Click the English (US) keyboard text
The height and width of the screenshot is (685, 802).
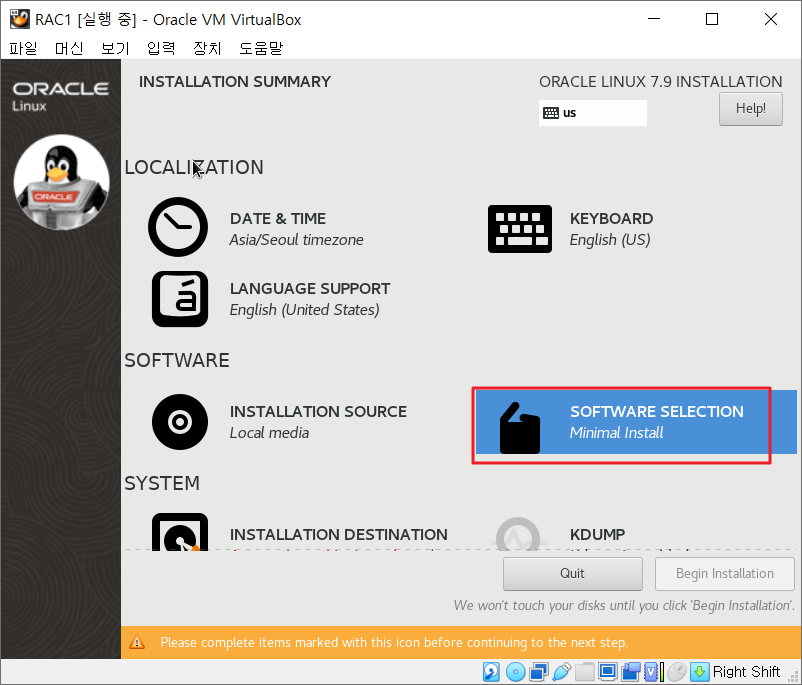[610, 240]
